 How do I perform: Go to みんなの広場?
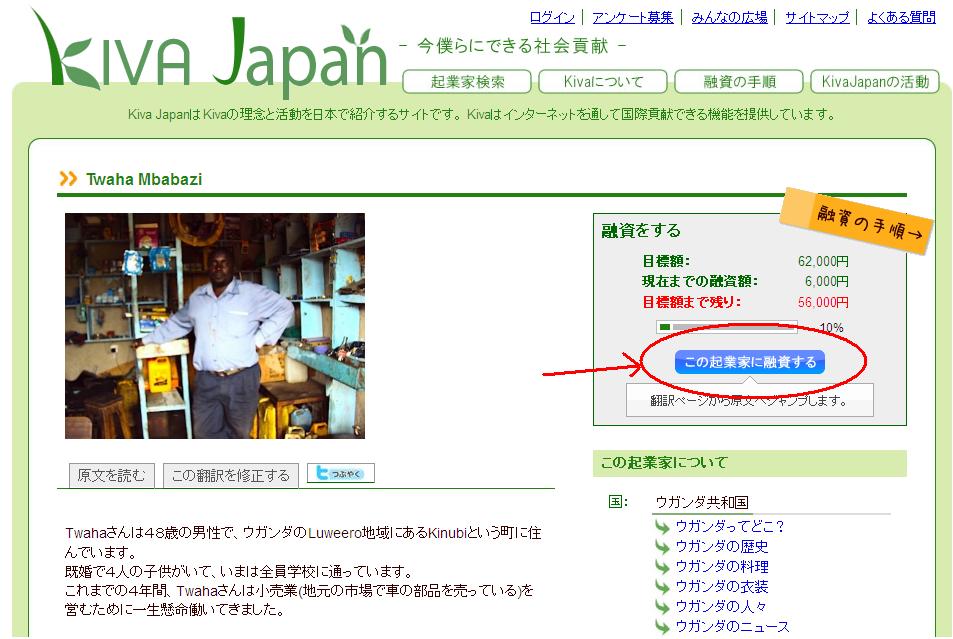point(729,17)
